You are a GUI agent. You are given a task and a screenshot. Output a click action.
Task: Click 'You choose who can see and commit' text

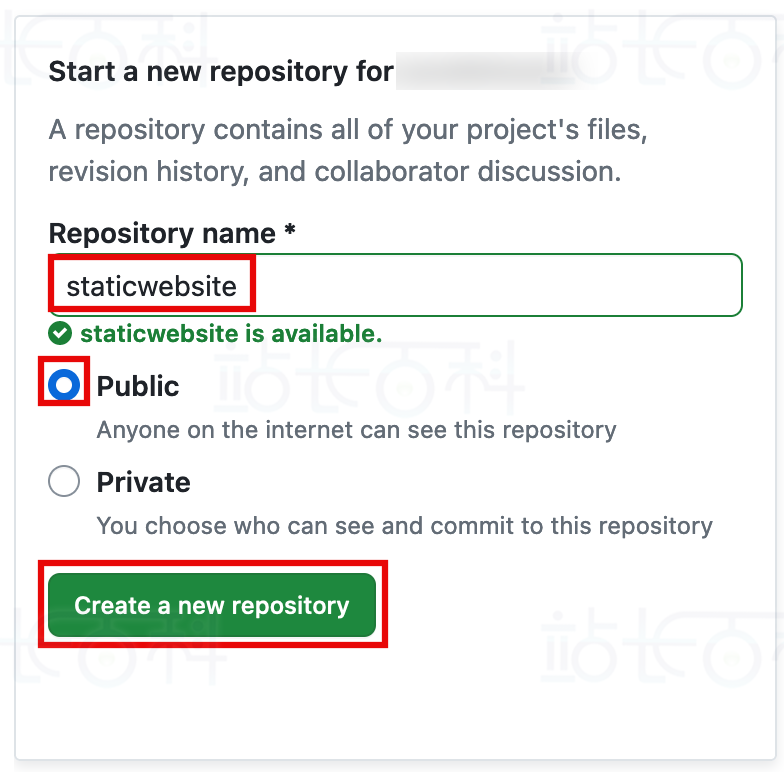tap(404, 526)
